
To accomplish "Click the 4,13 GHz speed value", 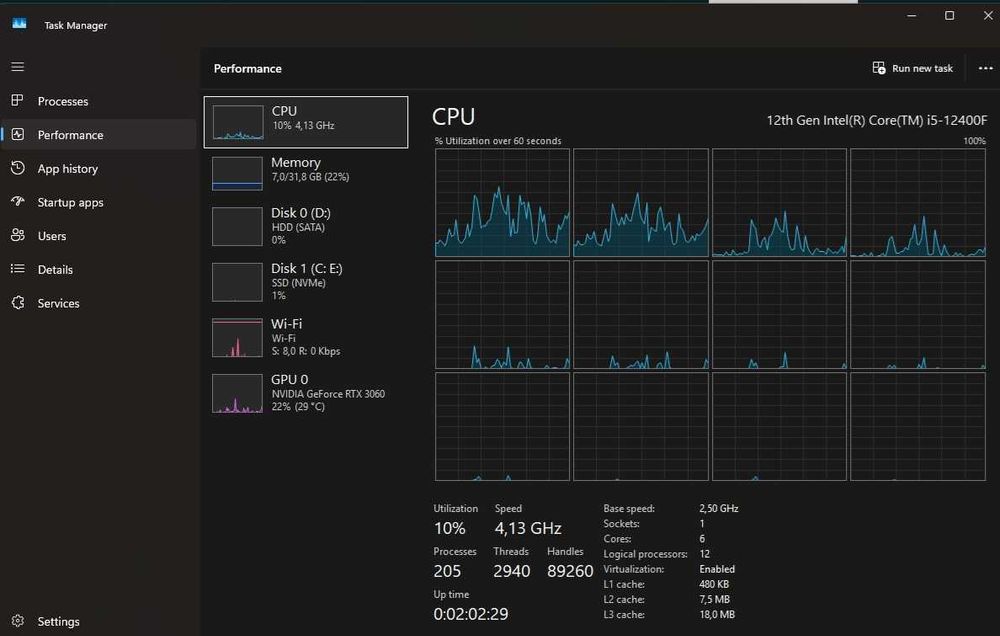I will click(x=528, y=528).
